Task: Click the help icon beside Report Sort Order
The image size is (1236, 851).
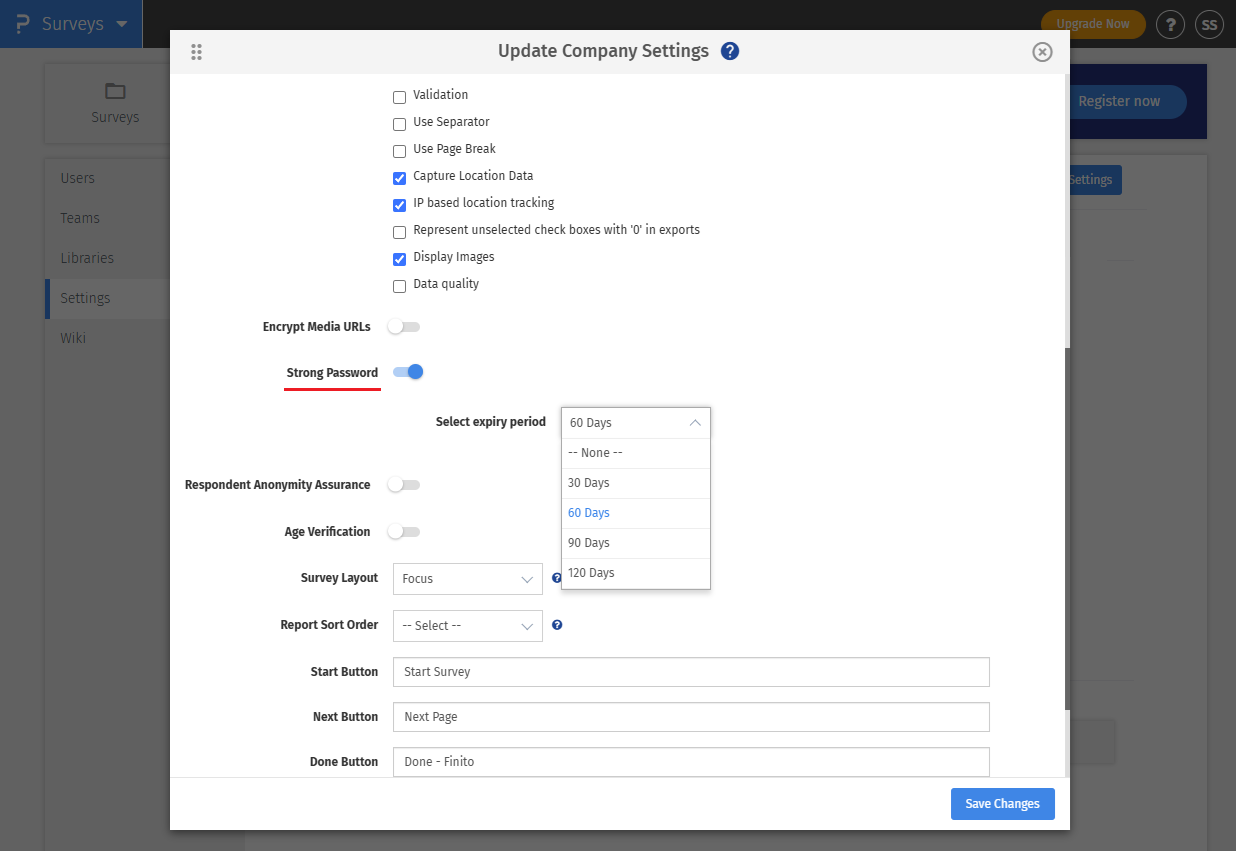Action: [x=557, y=625]
